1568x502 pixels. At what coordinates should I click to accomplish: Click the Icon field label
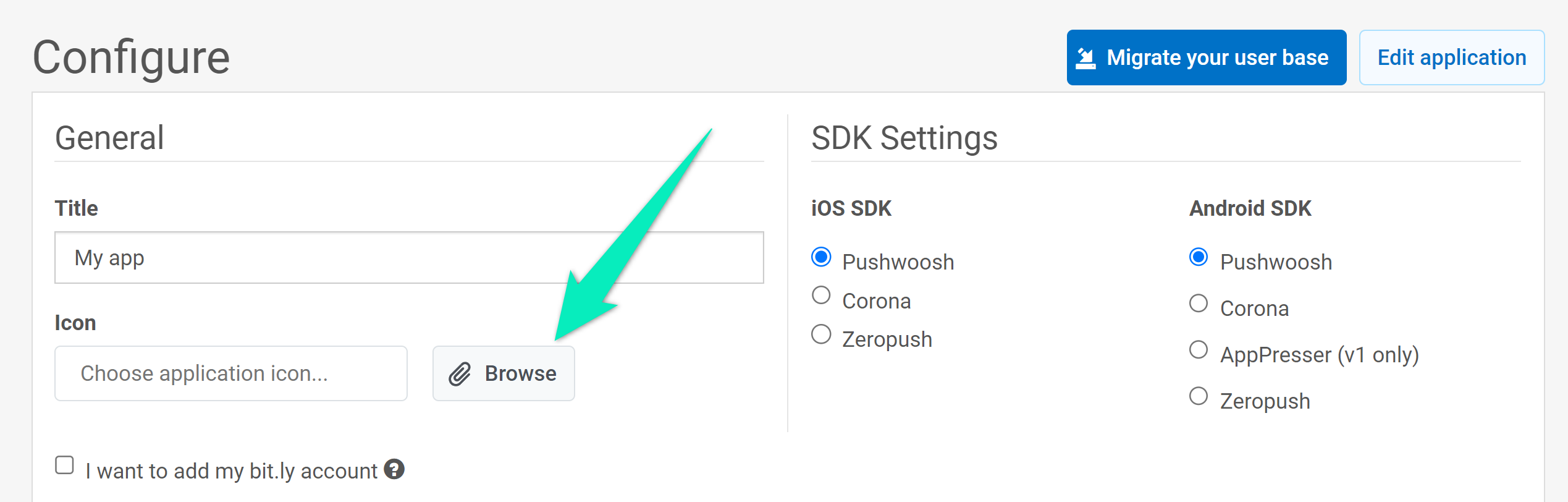click(x=75, y=323)
